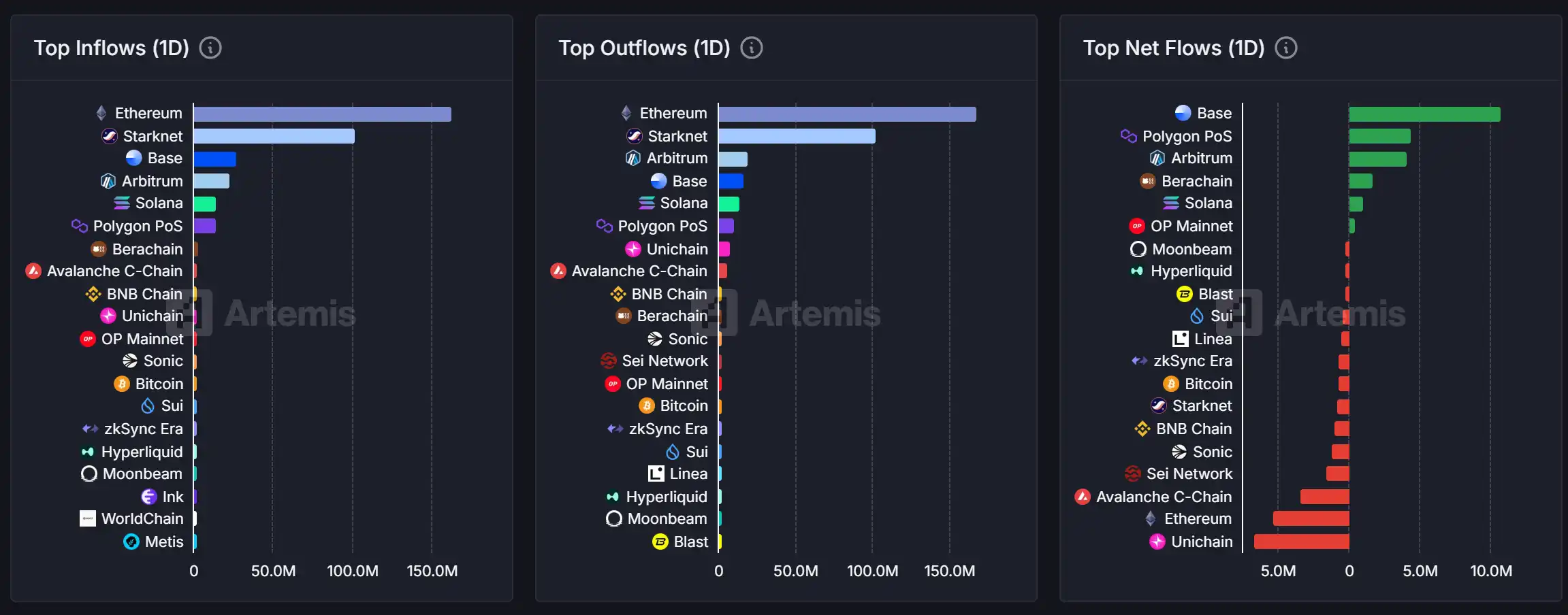Click the Top Inflows (1D) heading
Image resolution: width=1568 pixels, height=615 pixels.
[x=112, y=48]
